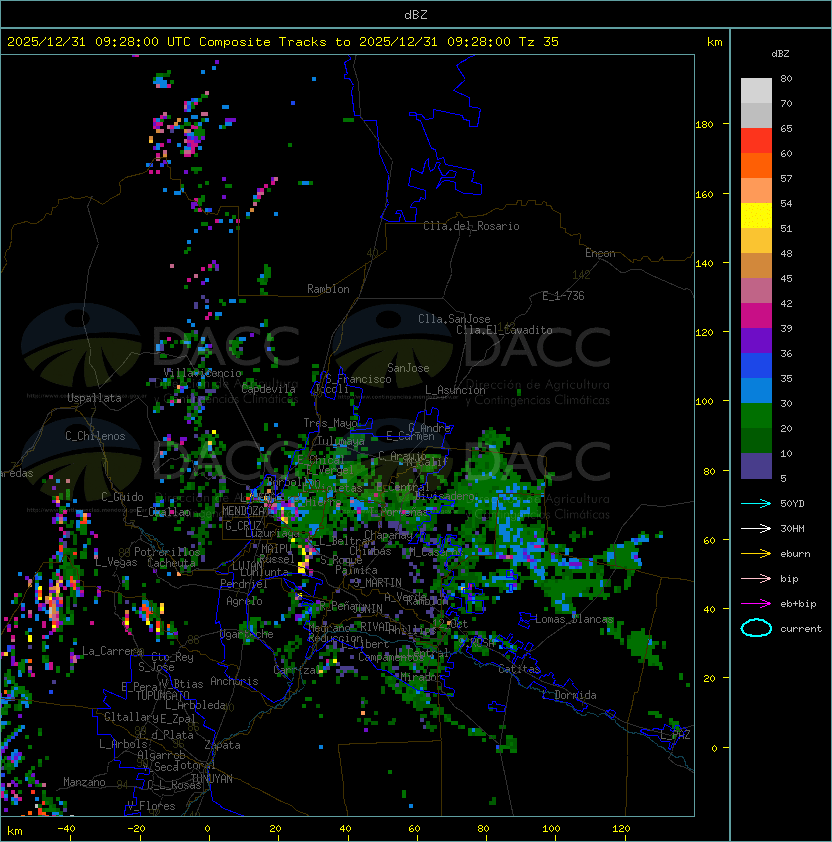Click the '180' tick on right km axis
The height and width of the screenshot is (842, 832).
pos(704,125)
